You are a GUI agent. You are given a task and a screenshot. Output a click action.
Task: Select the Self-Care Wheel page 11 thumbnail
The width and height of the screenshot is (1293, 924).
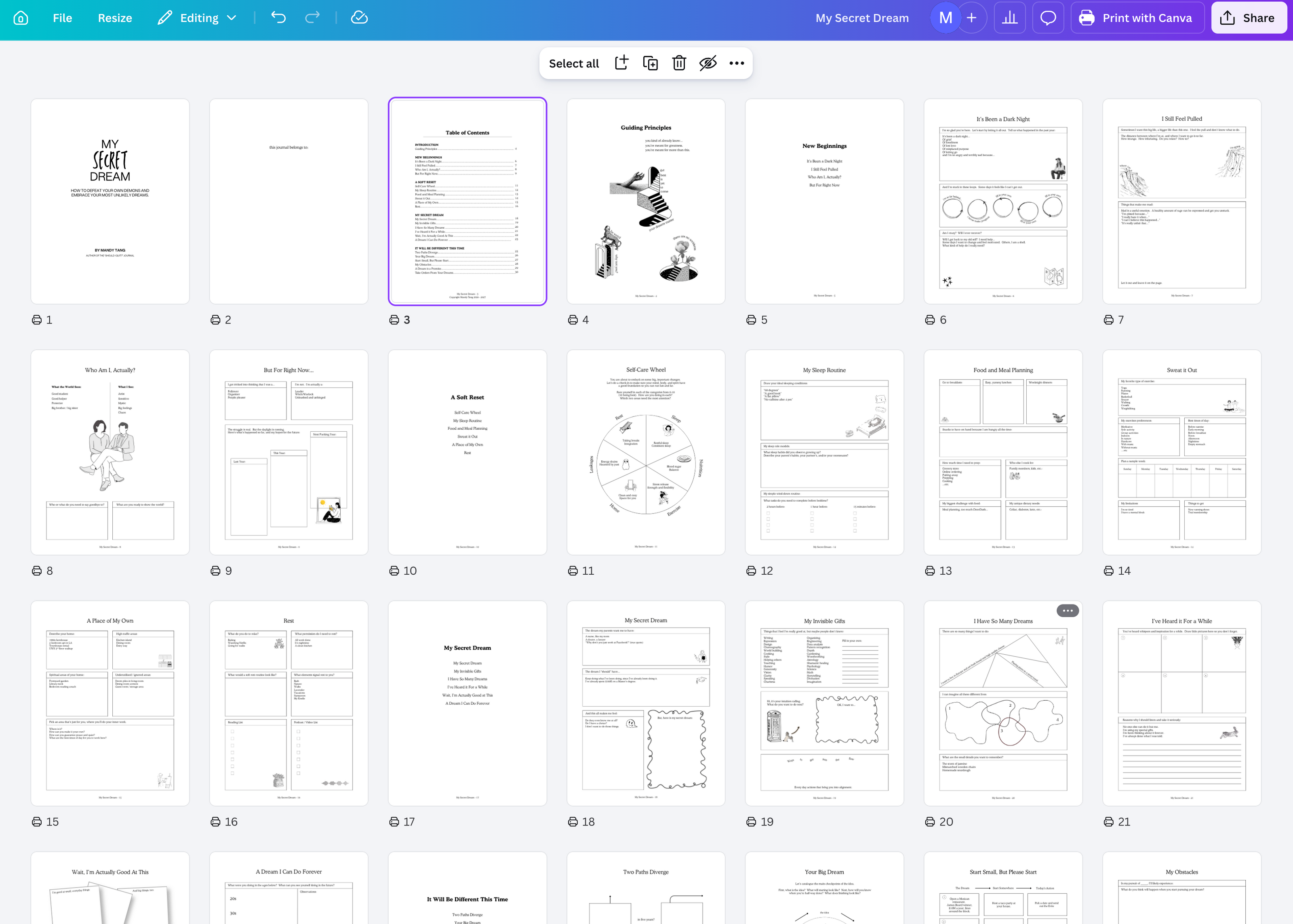(x=645, y=452)
